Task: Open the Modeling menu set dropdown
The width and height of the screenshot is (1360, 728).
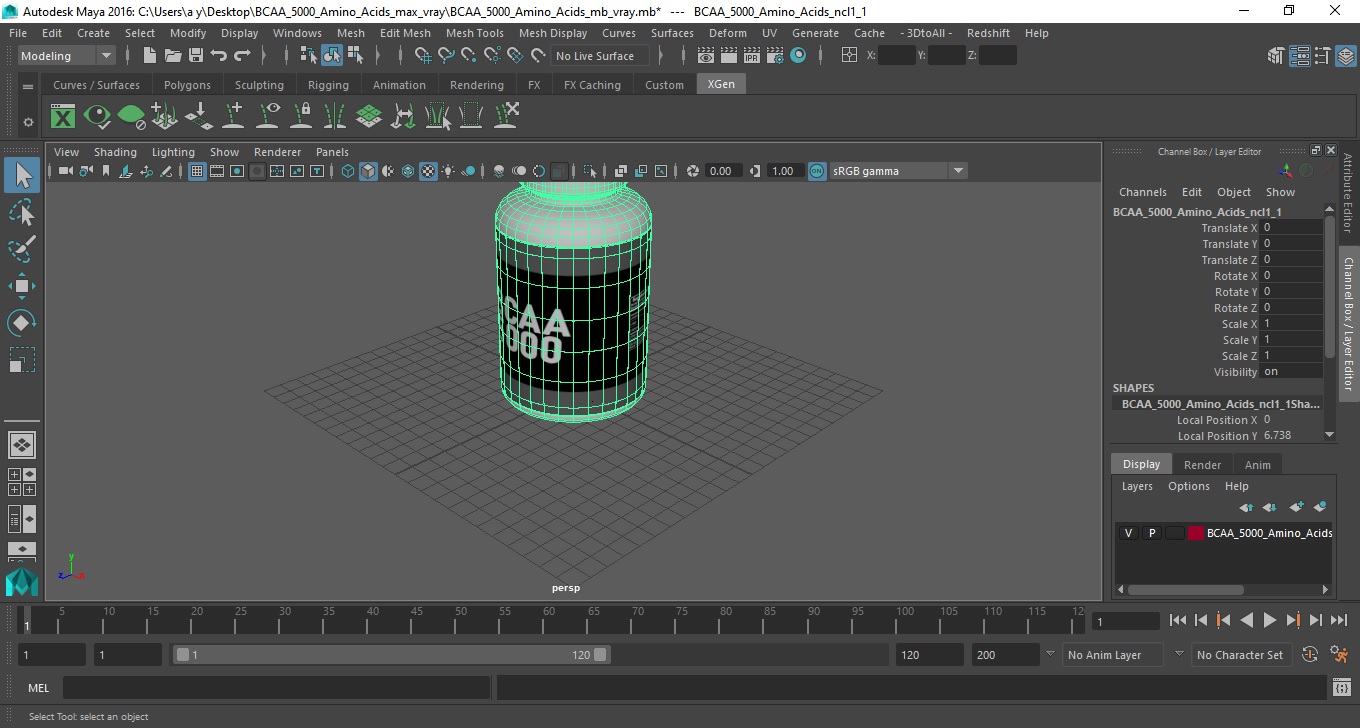Action: (67, 56)
